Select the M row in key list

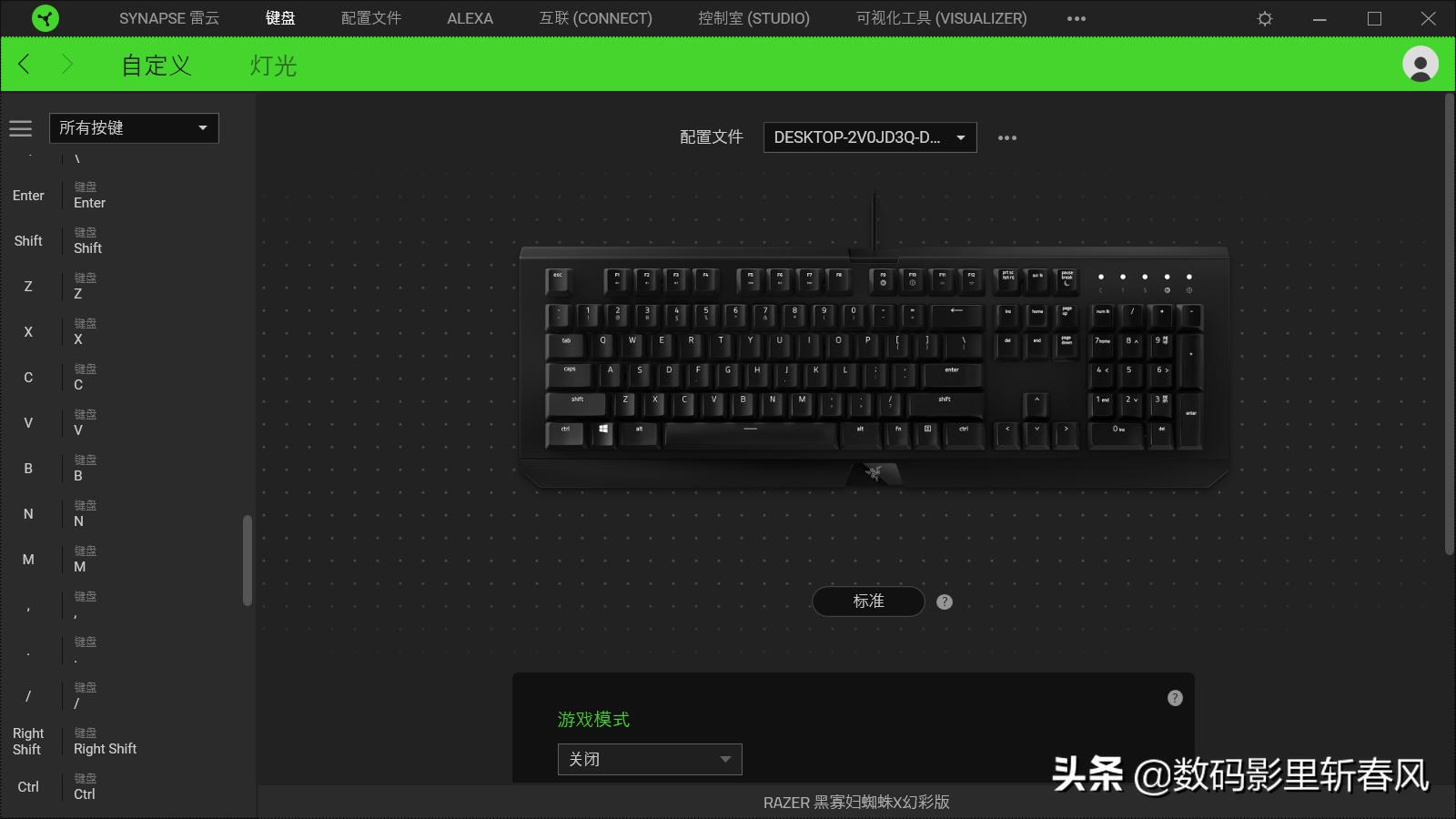pyautogui.click(x=123, y=560)
